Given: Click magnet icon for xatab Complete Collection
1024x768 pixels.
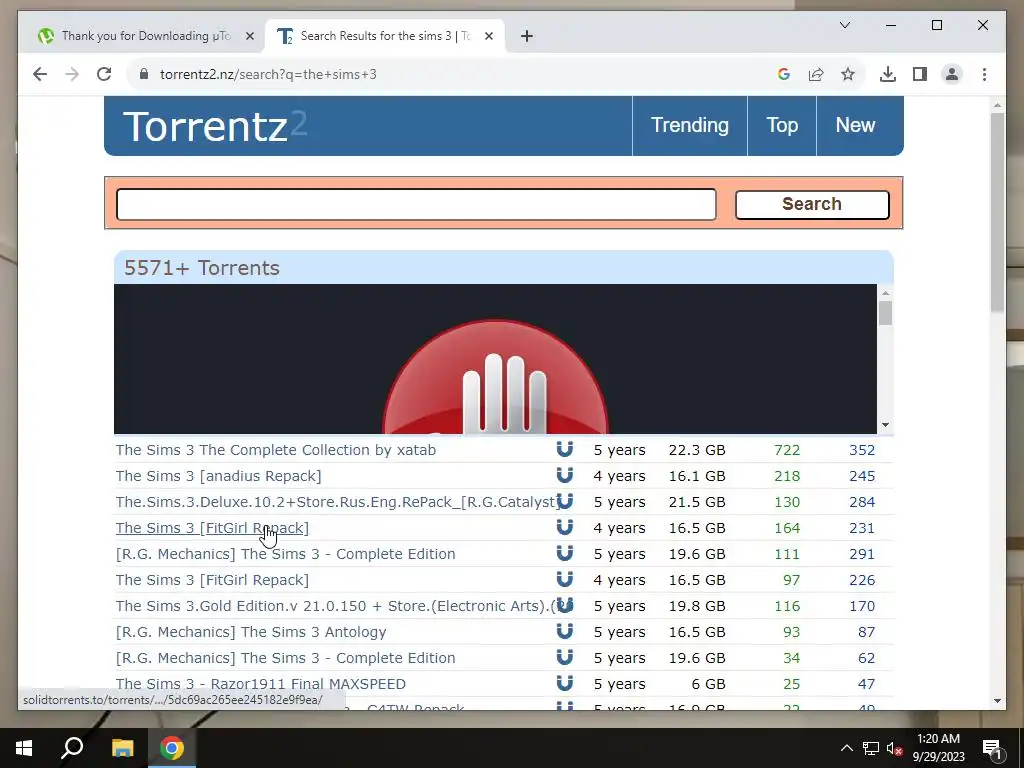Looking at the screenshot, I should coord(564,449).
